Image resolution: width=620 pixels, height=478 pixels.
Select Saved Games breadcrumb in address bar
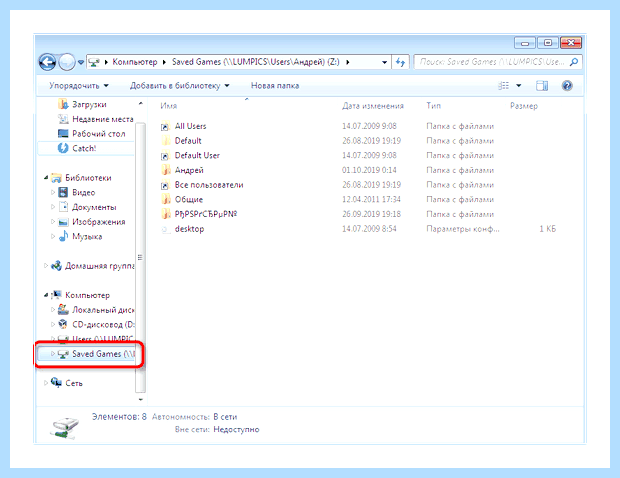[x=255, y=62]
